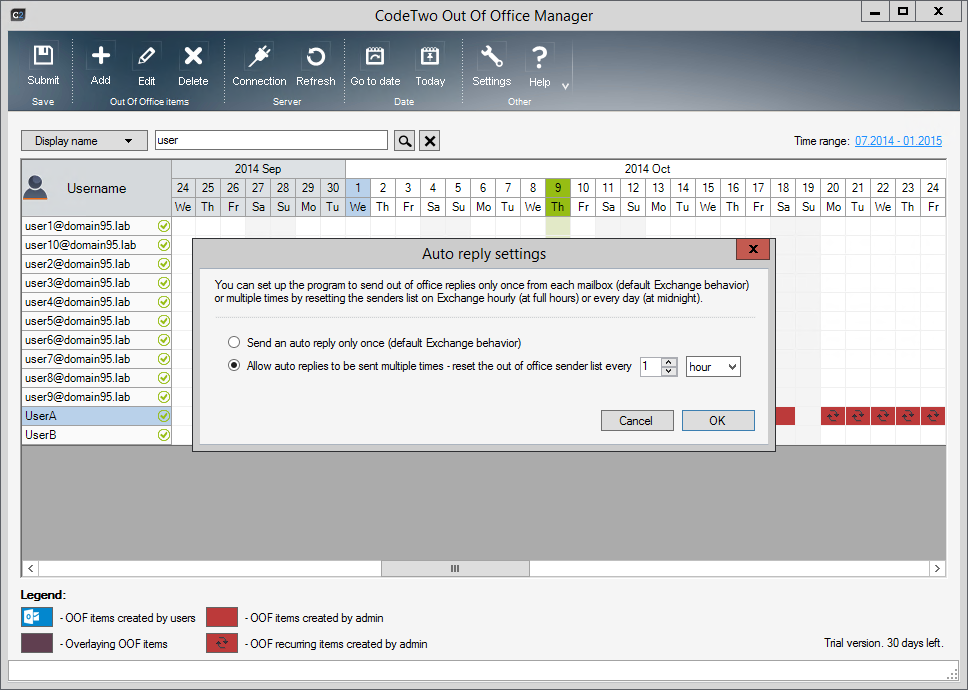
Task: Clear the search with X button
Action: click(430, 141)
